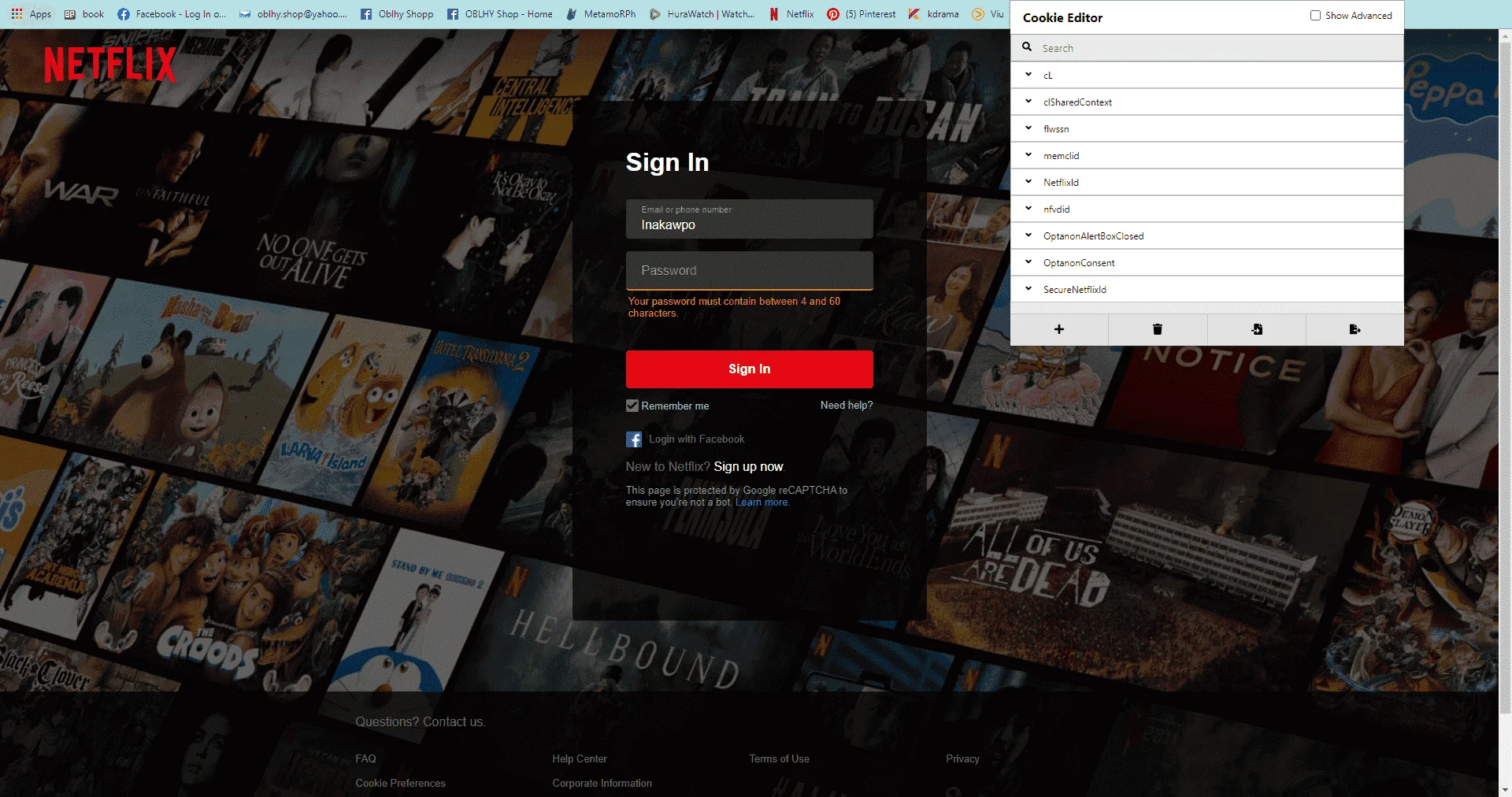The image size is (1512, 797).
Task: Uncheck the Remember me checkbox
Action: 632,406
